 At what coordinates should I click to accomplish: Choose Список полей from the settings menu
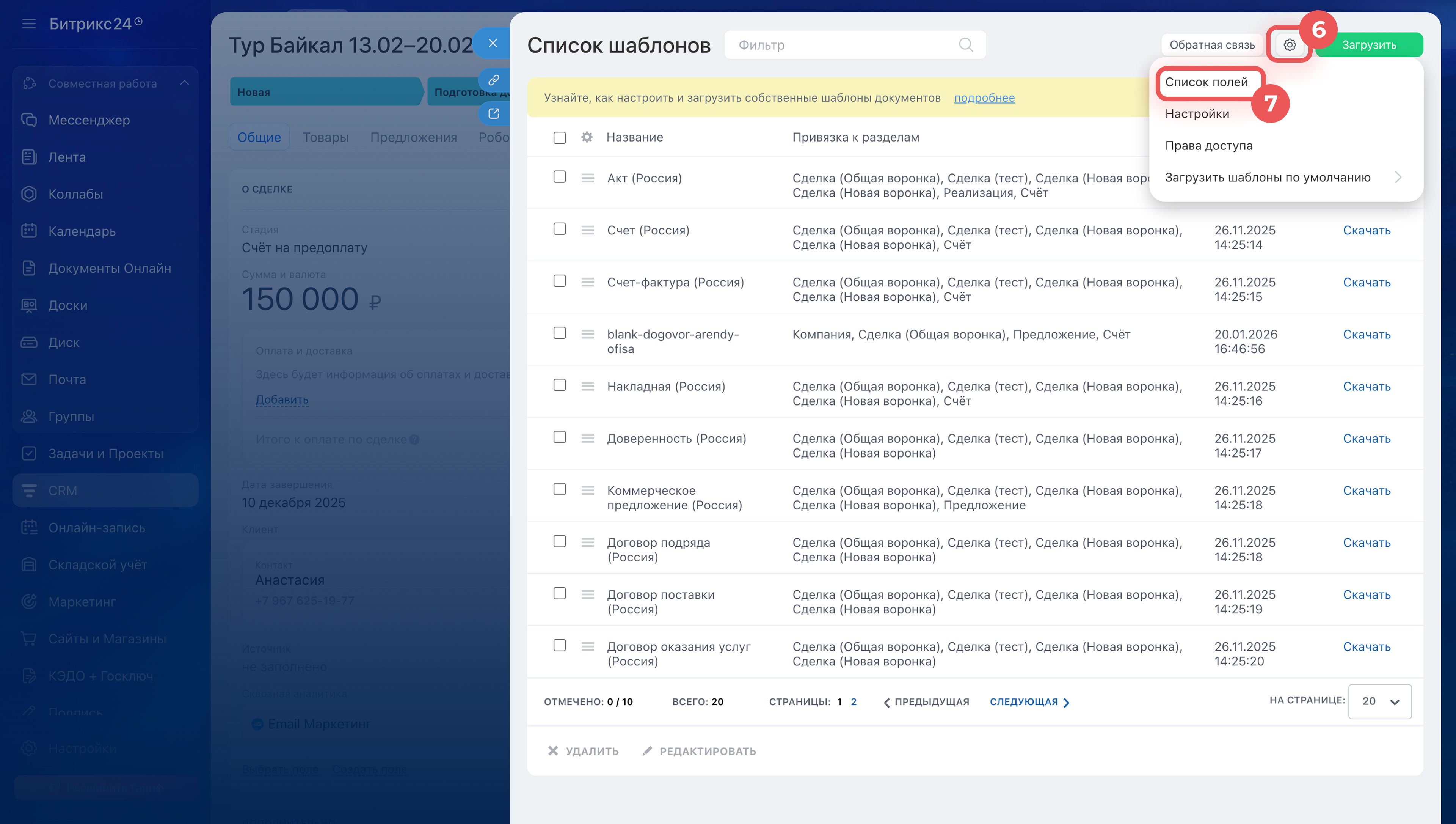pos(1206,82)
